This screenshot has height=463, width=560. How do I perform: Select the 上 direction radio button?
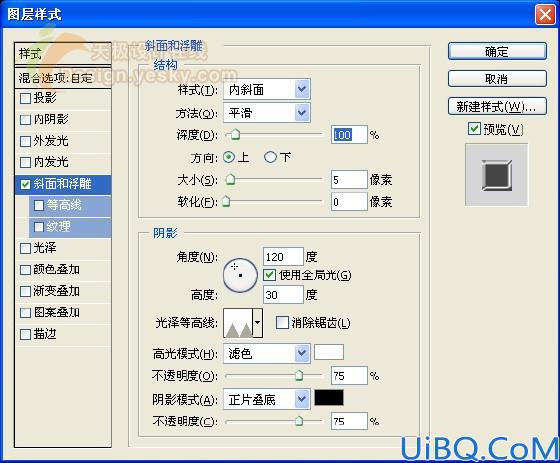point(229,157)
